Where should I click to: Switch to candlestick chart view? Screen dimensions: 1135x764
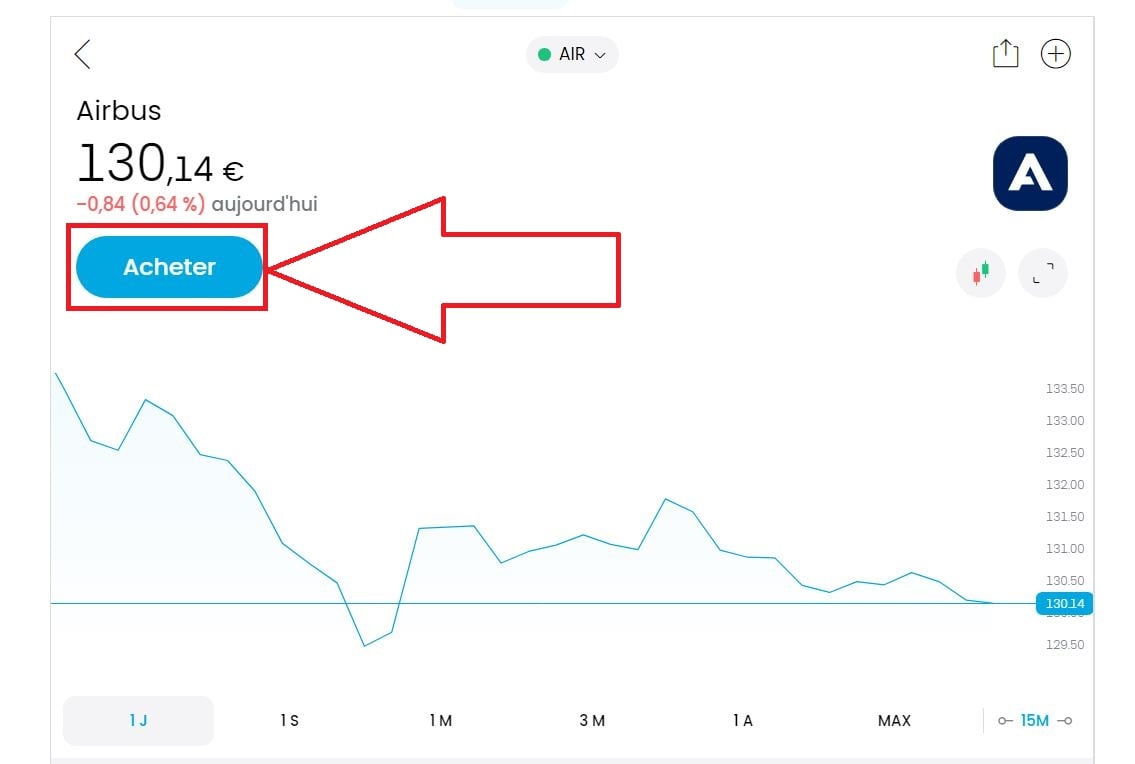coord(981,273)
